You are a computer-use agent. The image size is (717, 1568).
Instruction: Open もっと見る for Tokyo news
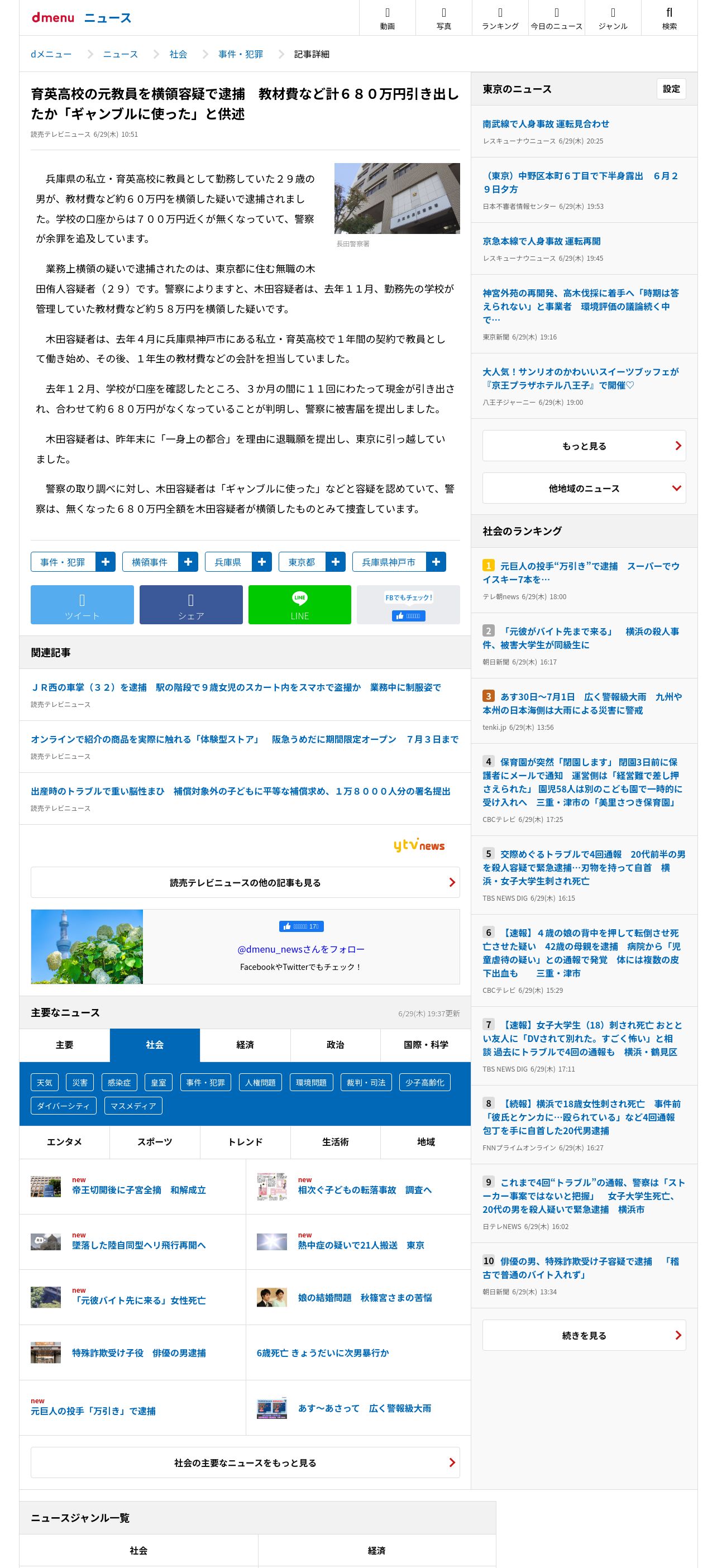pyautogui.click(x=584, y=446)
